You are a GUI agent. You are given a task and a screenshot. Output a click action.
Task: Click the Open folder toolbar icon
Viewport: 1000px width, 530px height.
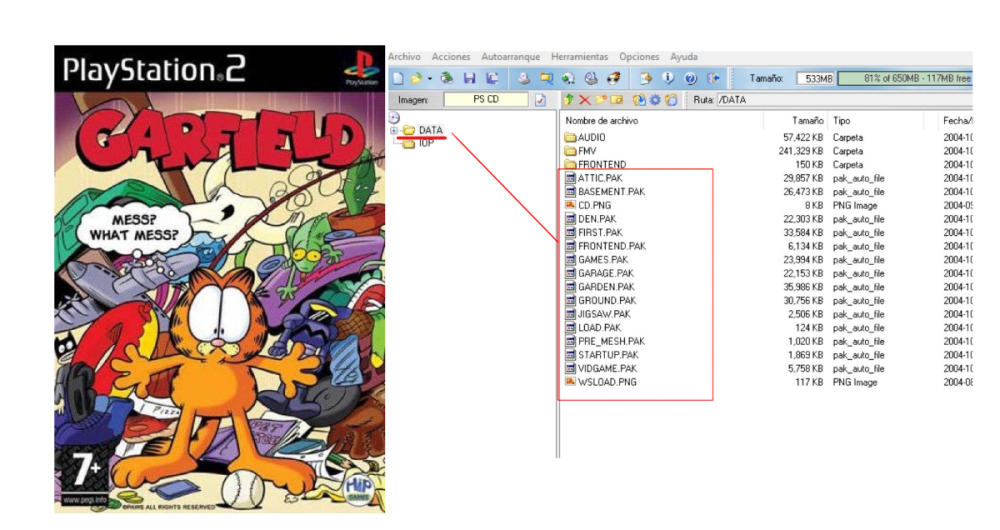(416, 78)
